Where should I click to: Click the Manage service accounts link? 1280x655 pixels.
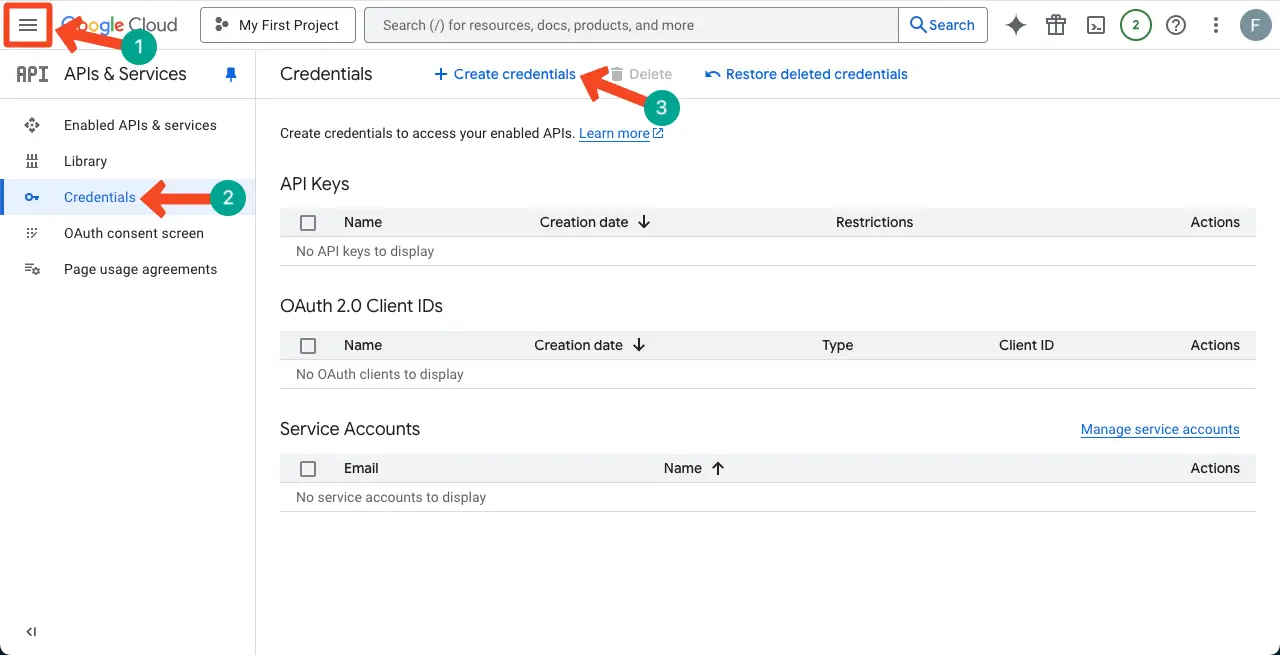click(1160, 429)
